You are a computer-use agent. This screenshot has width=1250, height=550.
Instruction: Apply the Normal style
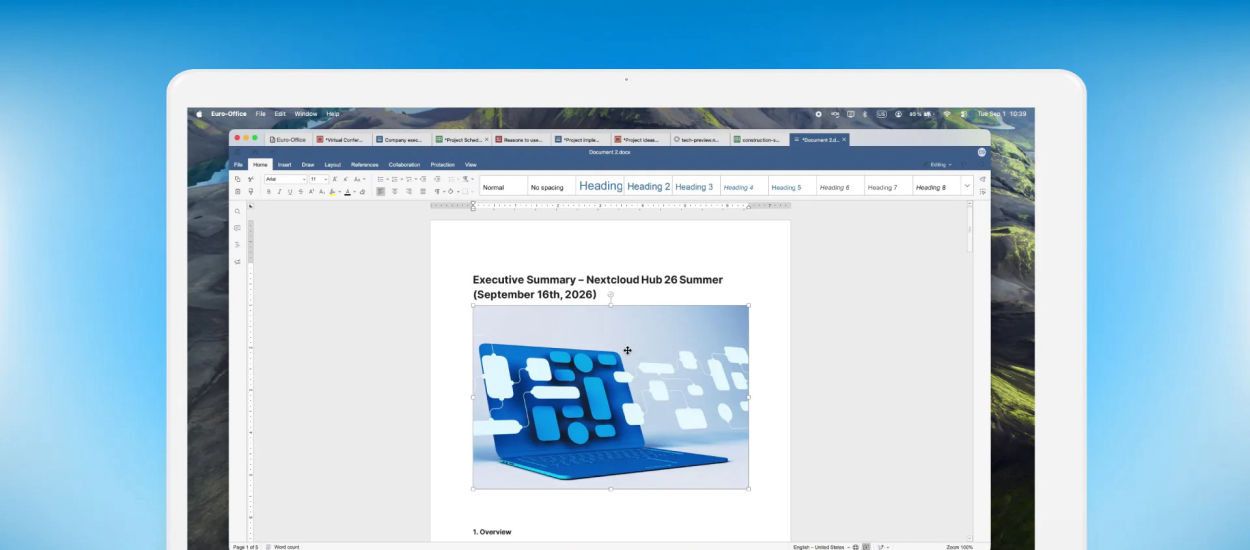pos(503,187)
